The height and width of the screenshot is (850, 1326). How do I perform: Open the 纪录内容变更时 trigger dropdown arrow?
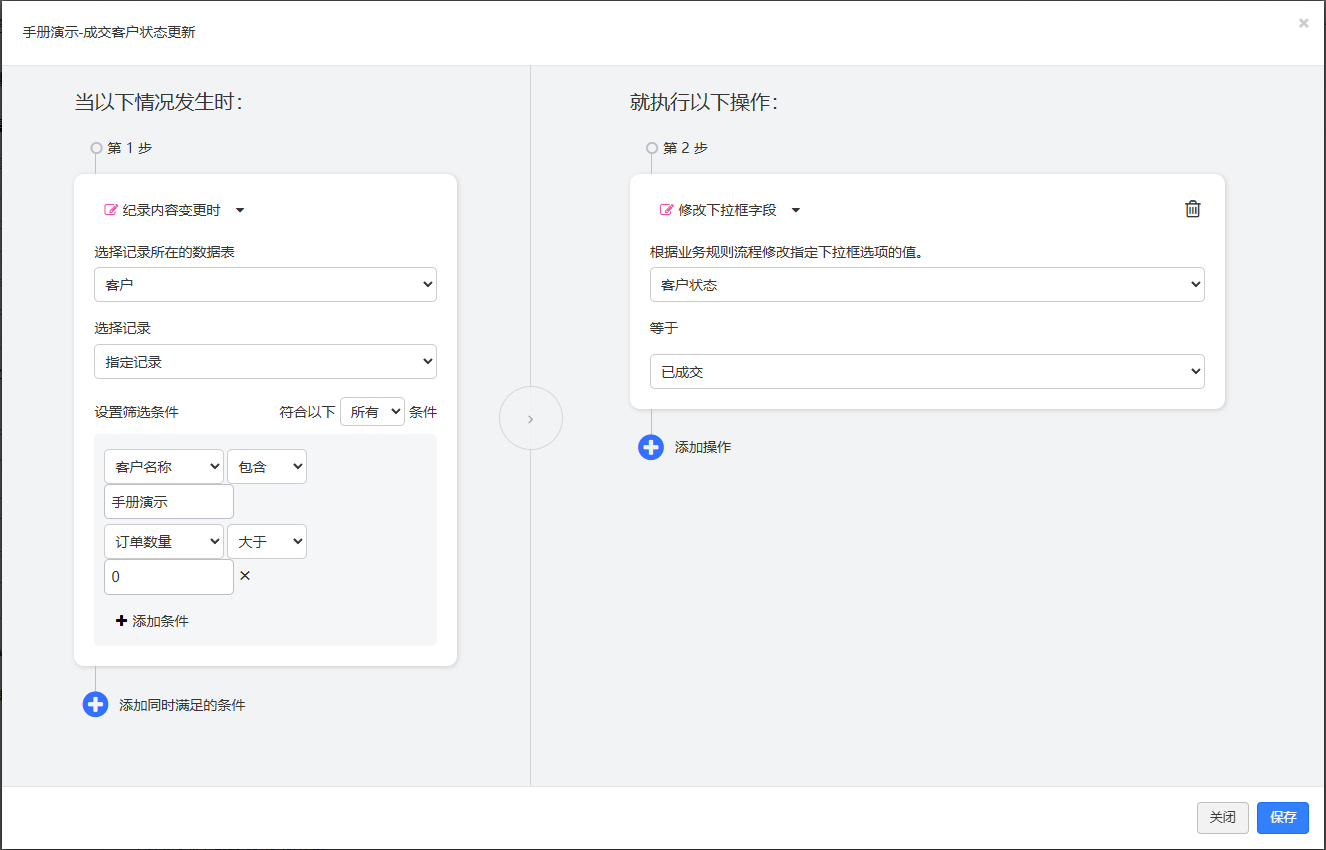240,210
